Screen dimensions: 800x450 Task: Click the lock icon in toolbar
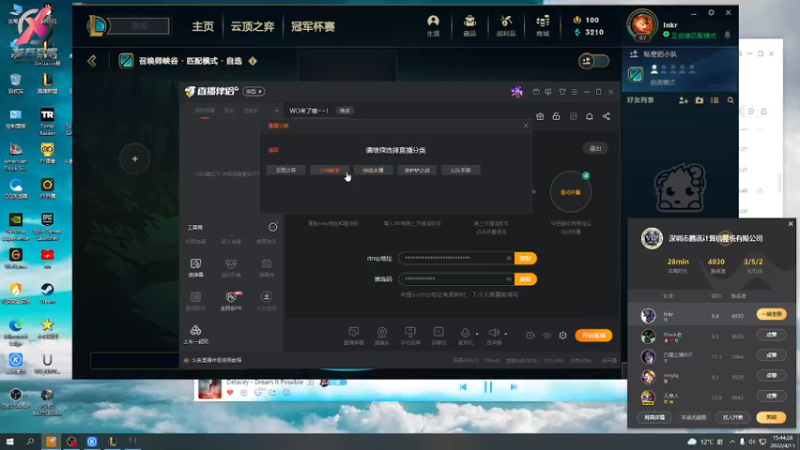pos(556,116)
